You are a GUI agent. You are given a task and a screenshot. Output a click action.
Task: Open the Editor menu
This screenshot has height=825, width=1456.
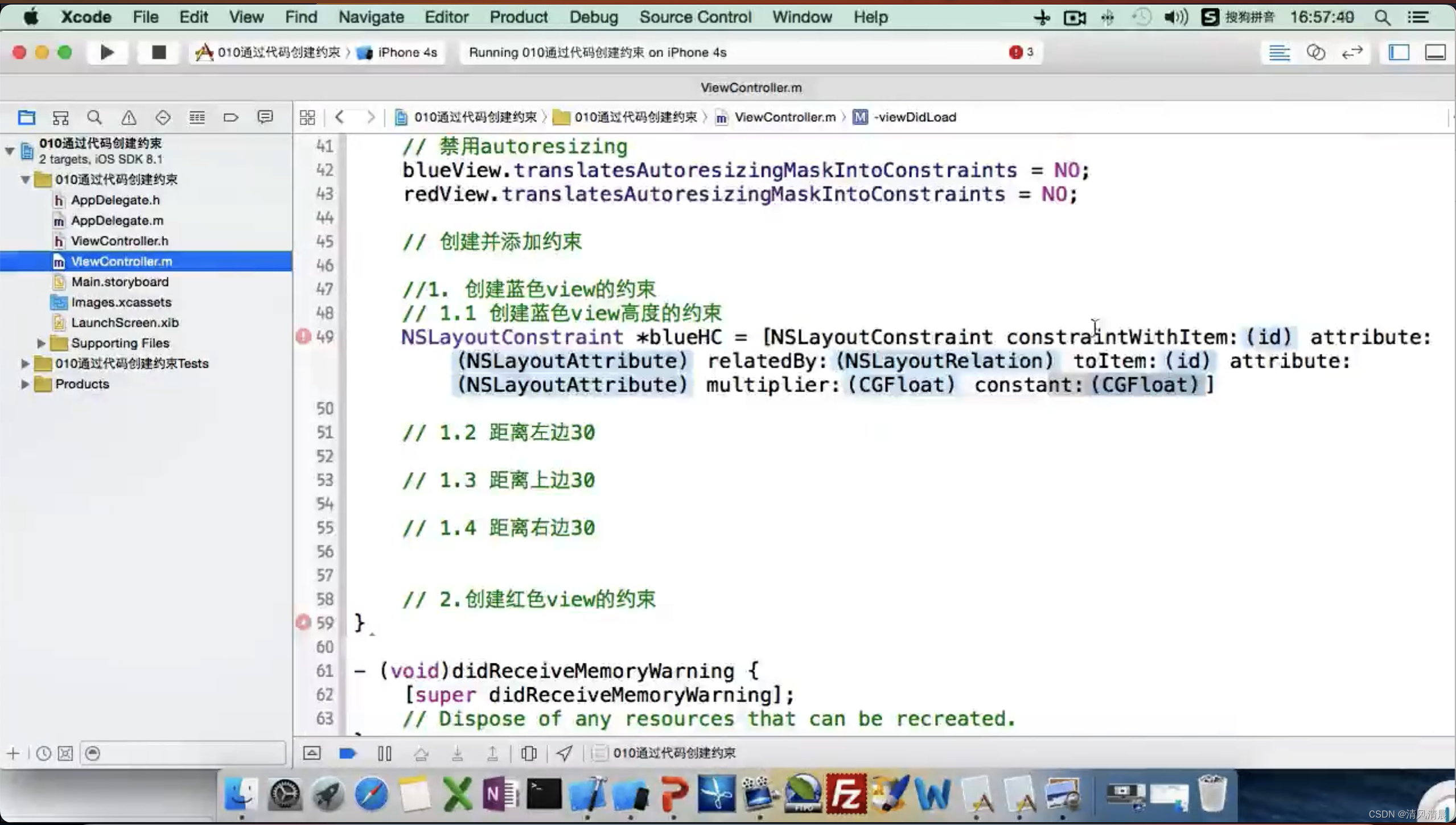(x=446, y=17)
